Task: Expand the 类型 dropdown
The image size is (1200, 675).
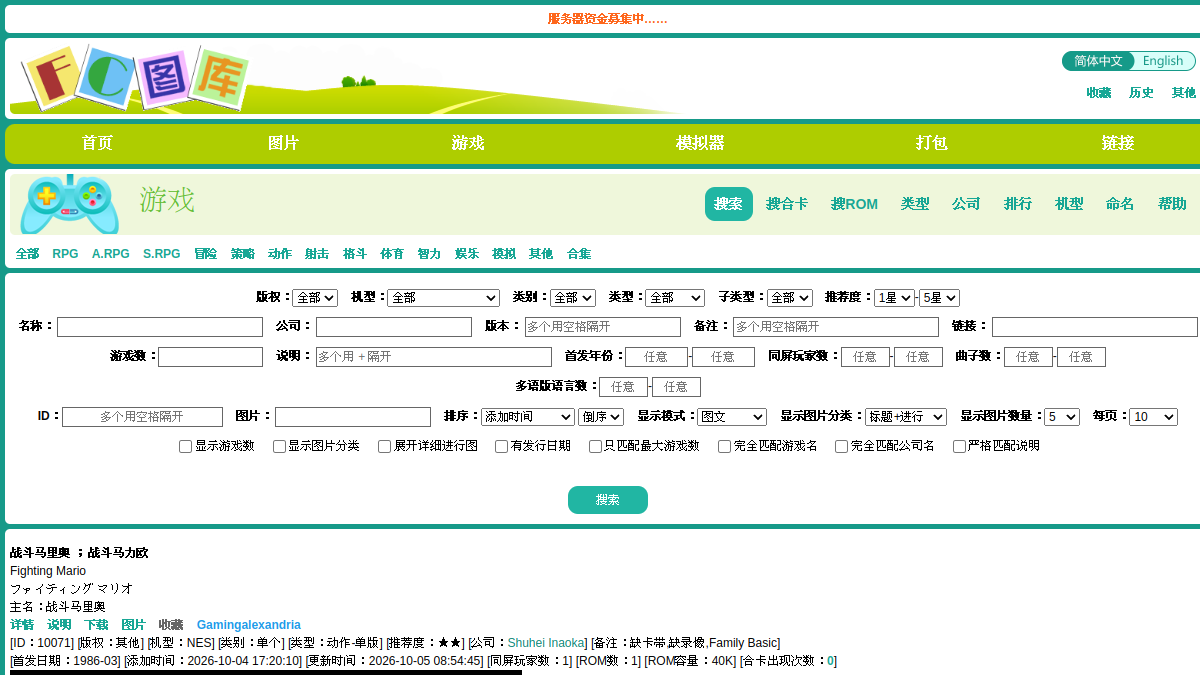Action: (675, 298)
